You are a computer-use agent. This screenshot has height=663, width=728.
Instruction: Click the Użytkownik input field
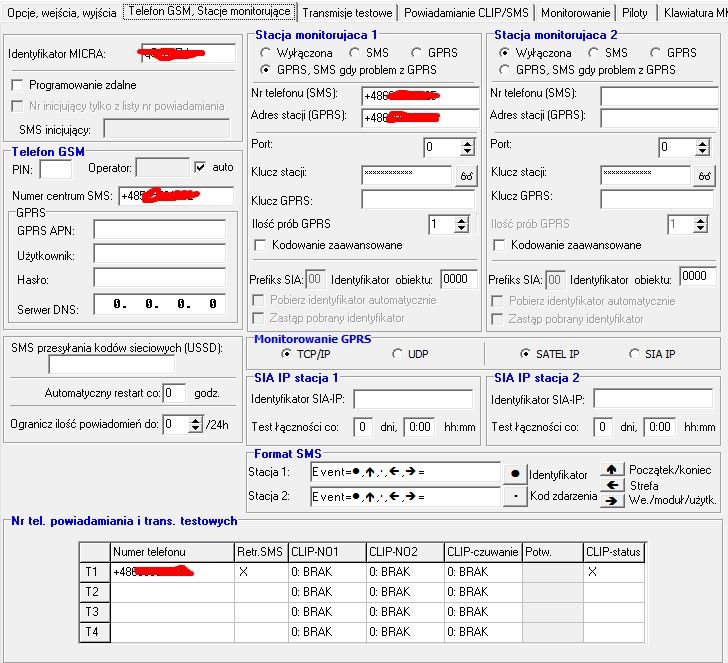pyautogui.click(x=159, y=254)
